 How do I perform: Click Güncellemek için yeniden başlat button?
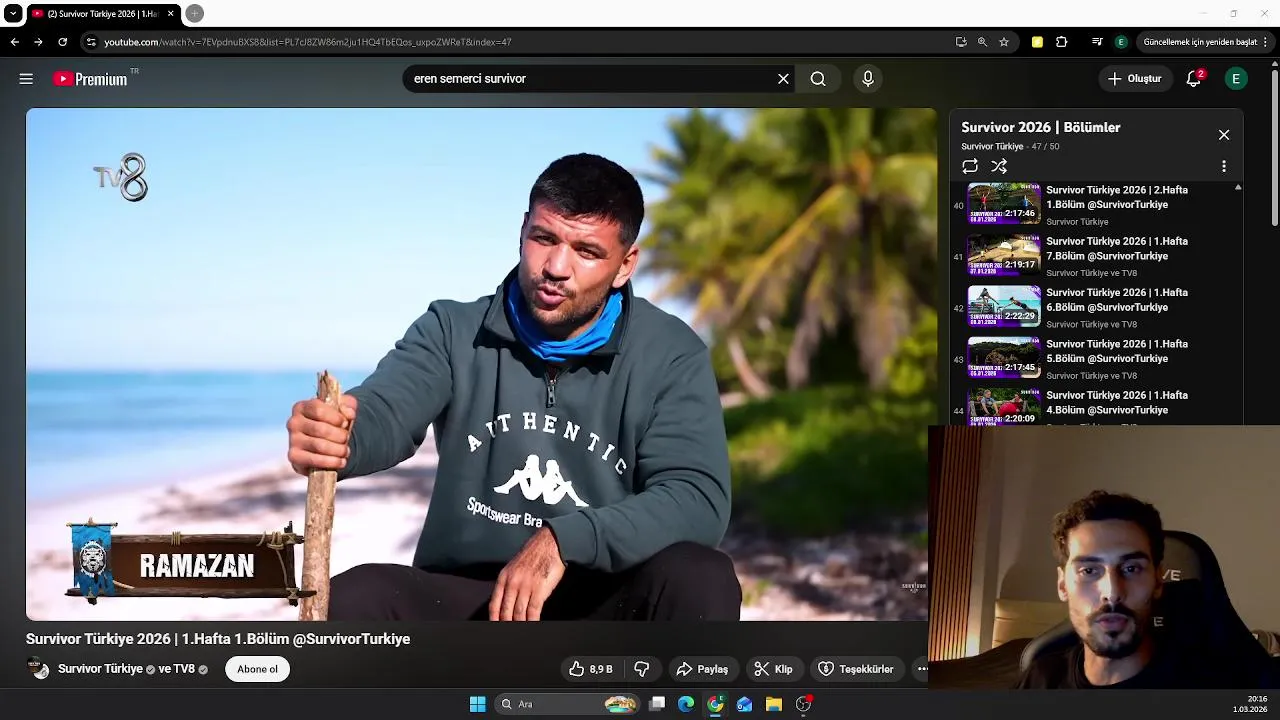point(1200,42)
